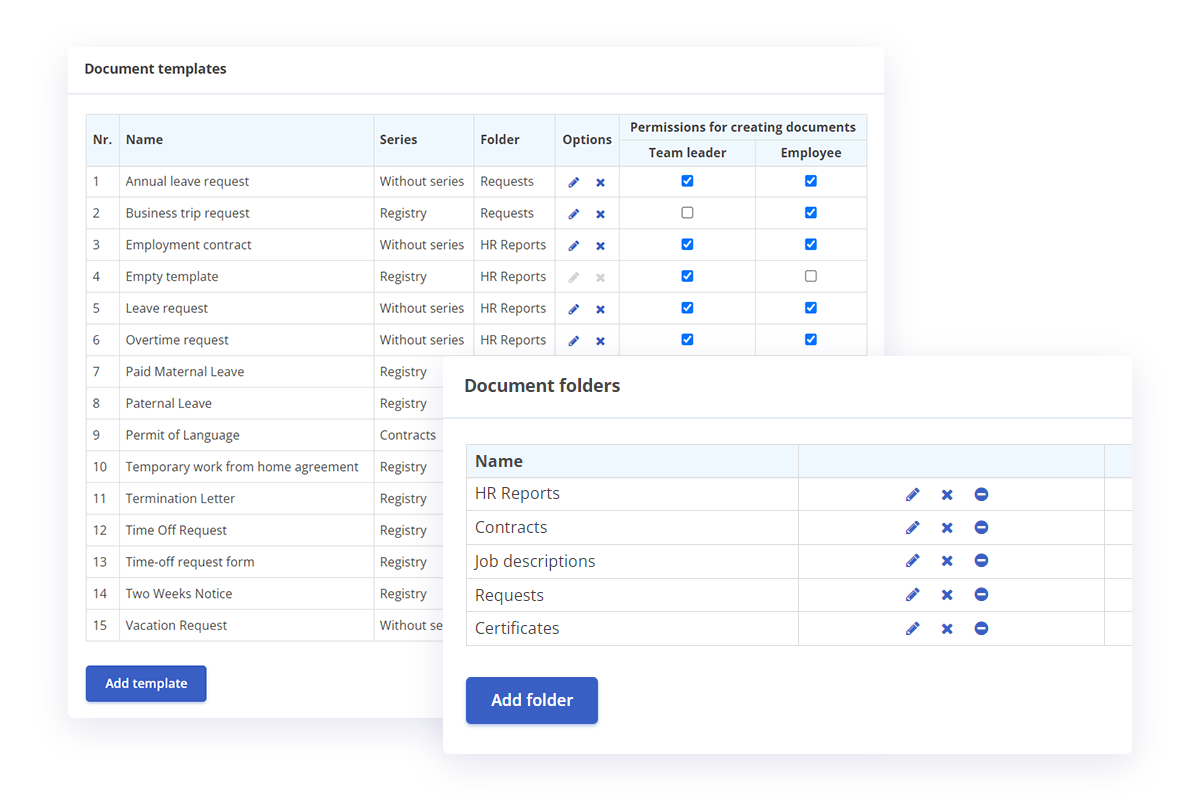1200x800 pixels.
Task: Select the Vacation Request template name
Action: (176, 626)
